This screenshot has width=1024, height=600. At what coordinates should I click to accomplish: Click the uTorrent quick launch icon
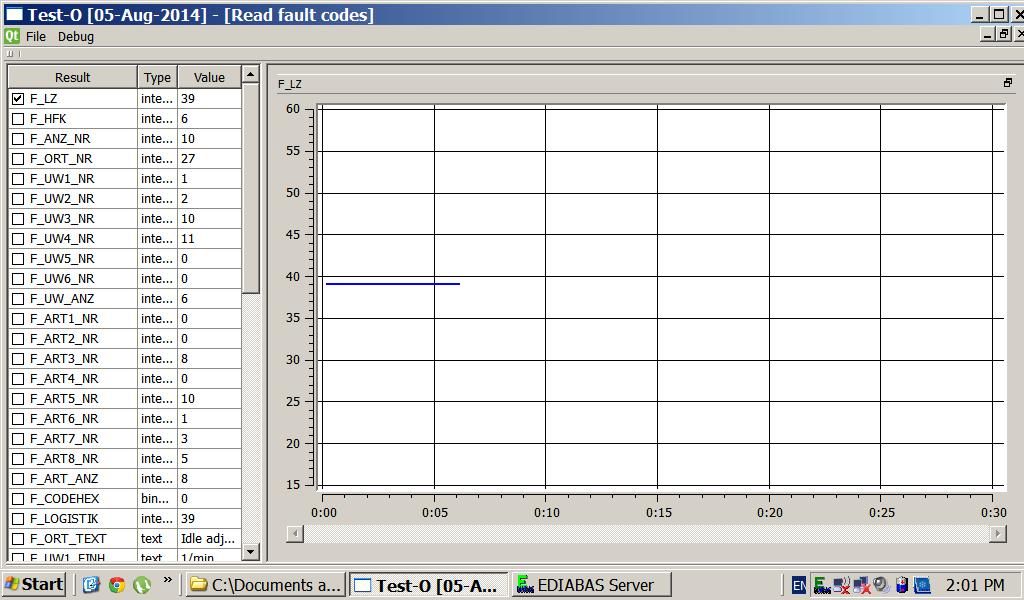point(141,585)
